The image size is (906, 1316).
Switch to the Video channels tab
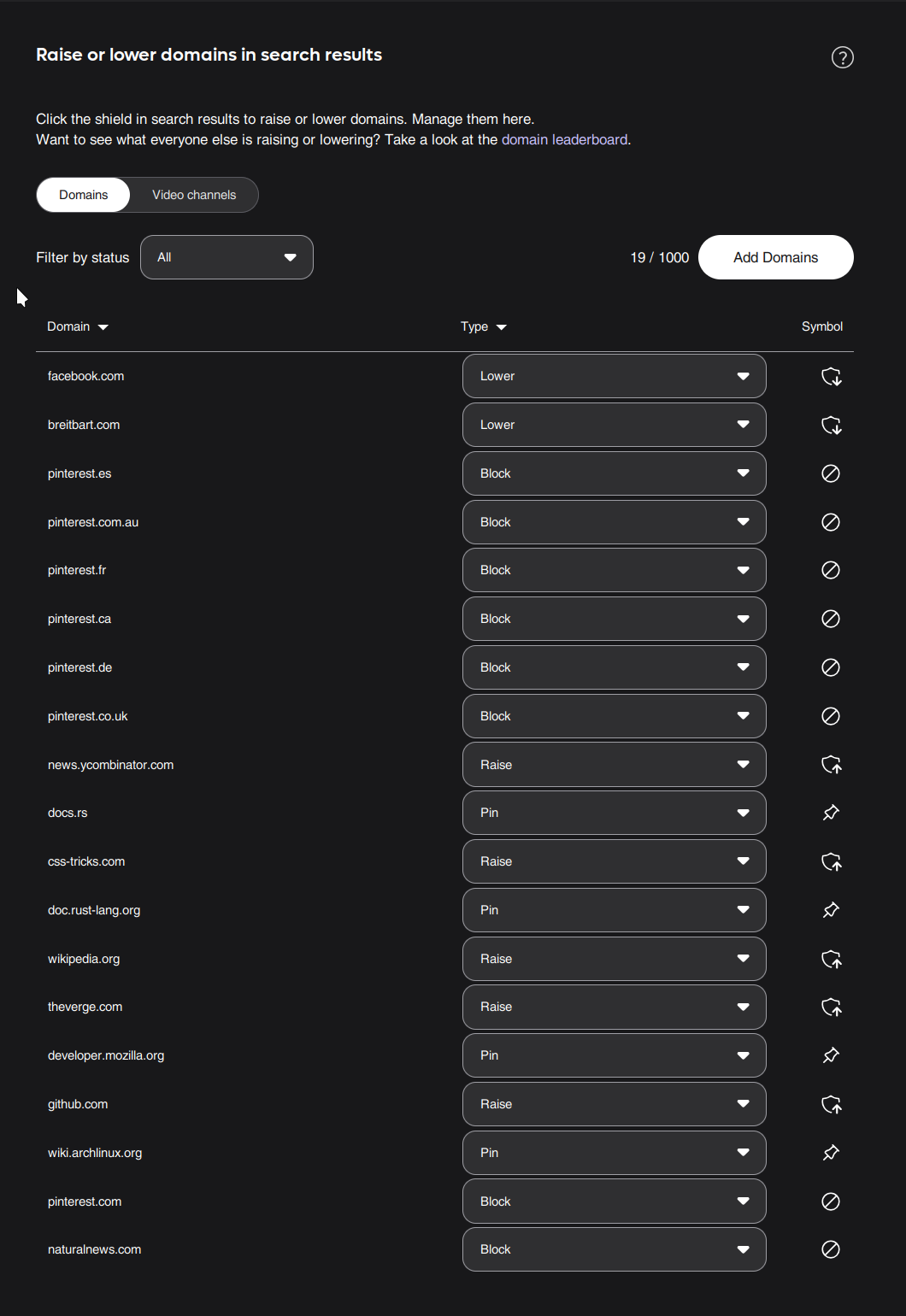pos(194,195)
